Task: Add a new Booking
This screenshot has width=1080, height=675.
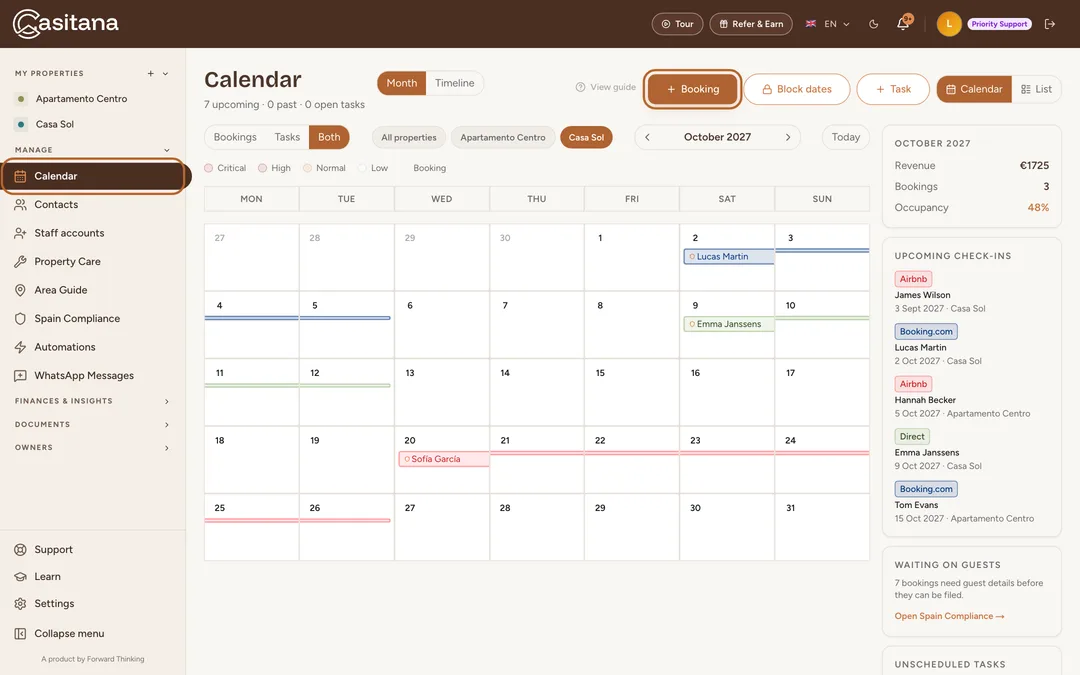Action: pos(692,90)
